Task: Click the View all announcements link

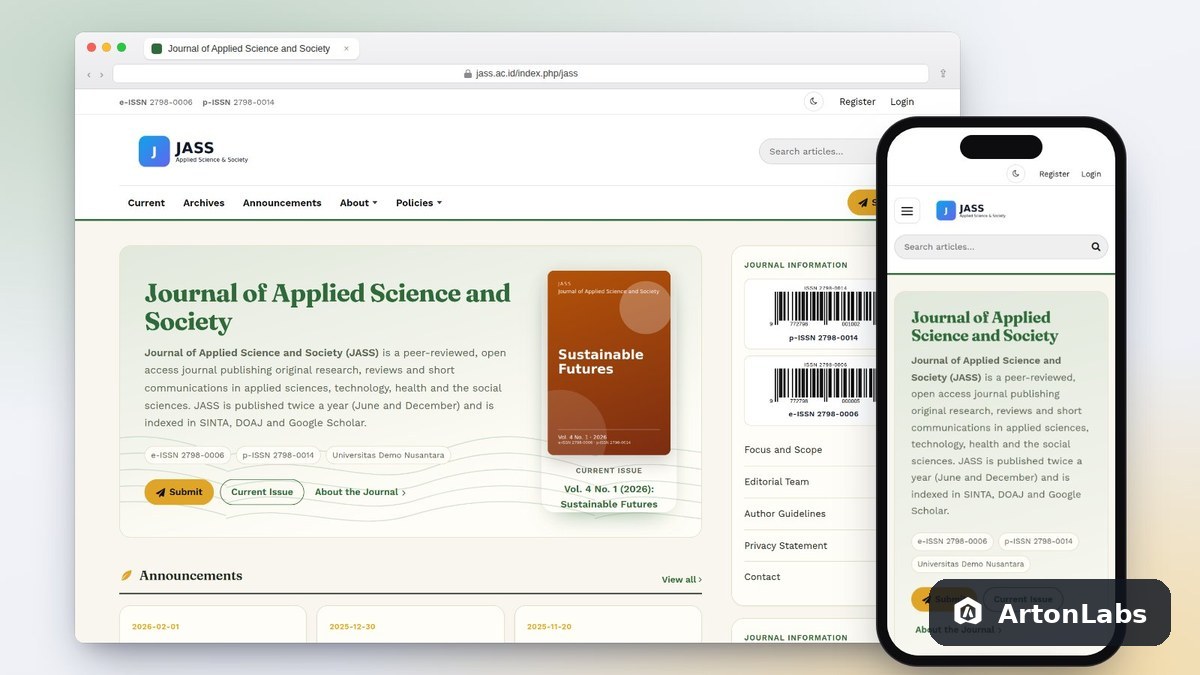Action: 681,580
